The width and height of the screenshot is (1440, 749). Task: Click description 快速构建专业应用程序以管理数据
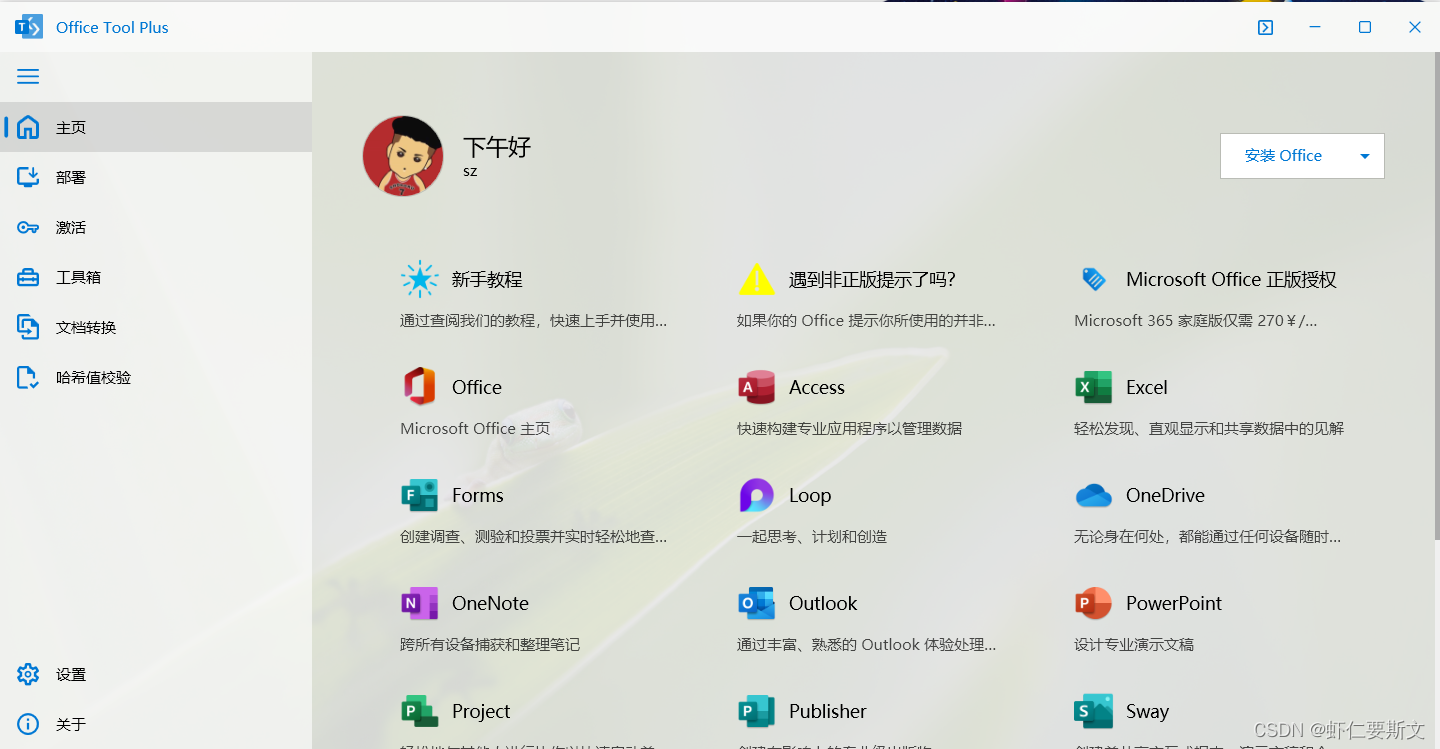pos(849,428)
